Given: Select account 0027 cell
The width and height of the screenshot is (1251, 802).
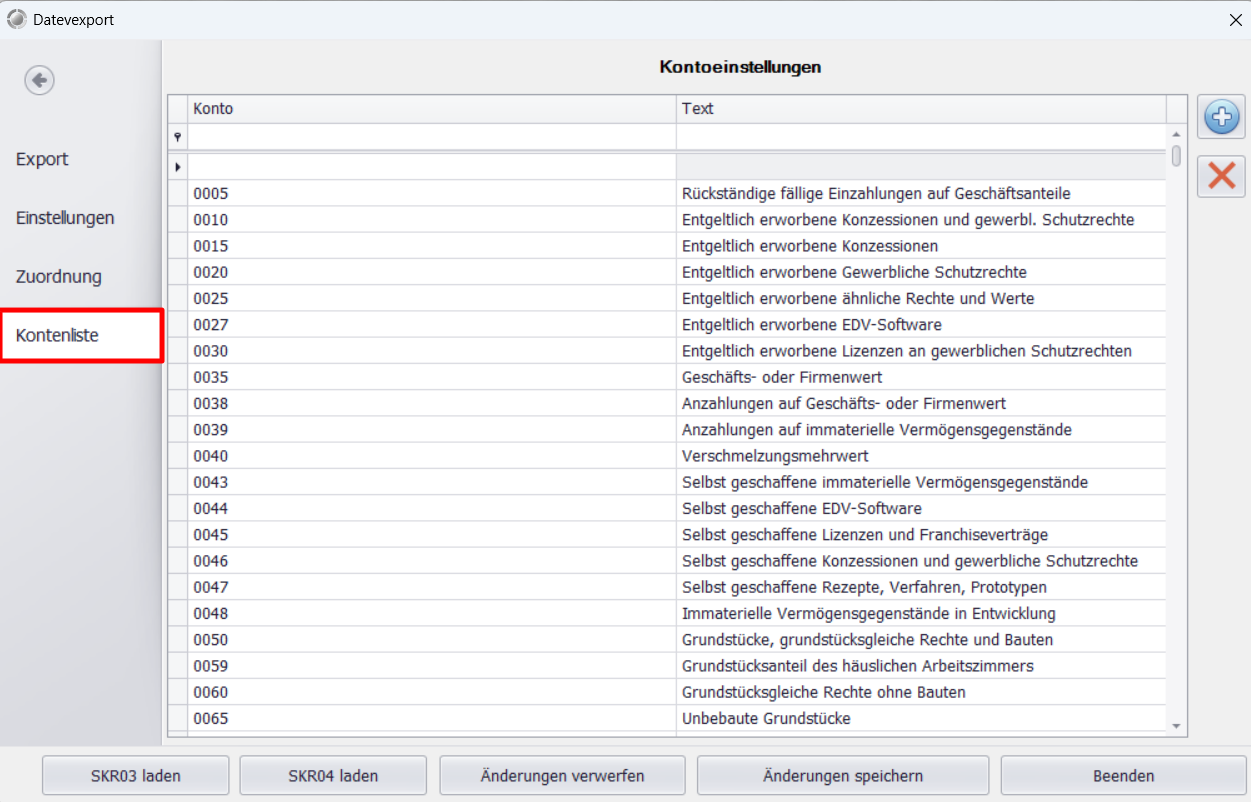Looking at the screenshot, I should tap(432, 325).
